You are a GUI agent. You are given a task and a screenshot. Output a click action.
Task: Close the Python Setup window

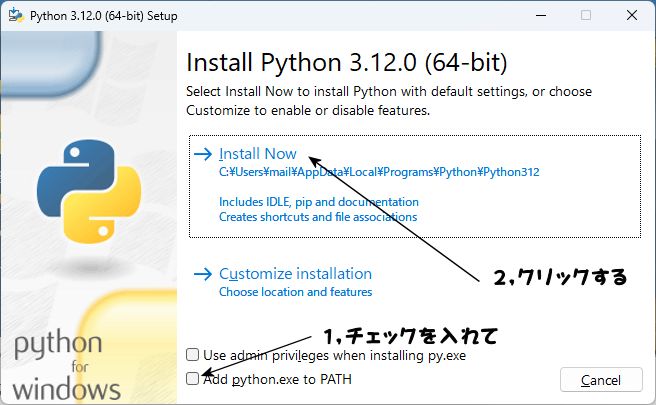[x=632, y=15]
